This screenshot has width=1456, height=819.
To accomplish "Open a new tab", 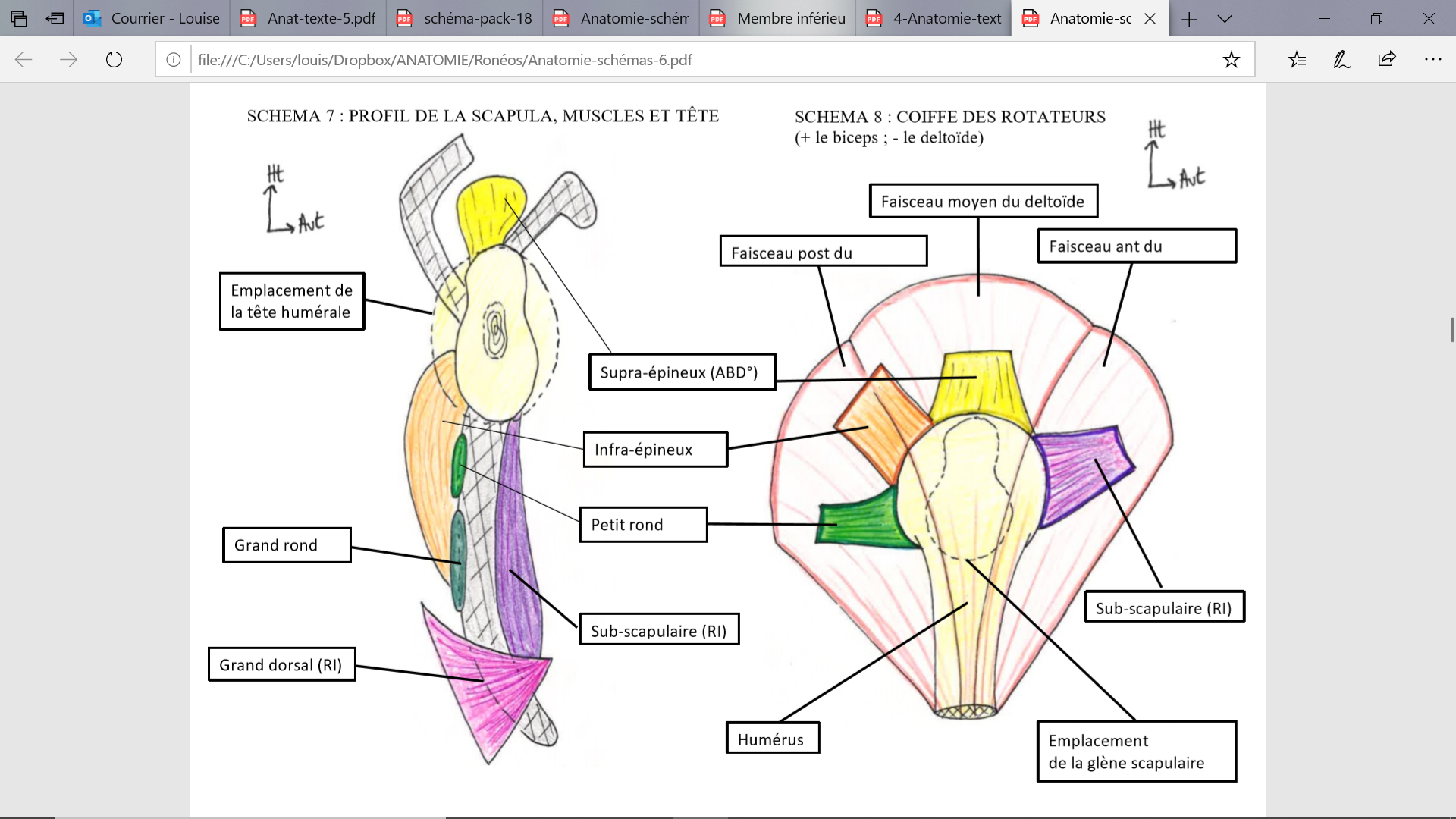I will click(1189, 19).
